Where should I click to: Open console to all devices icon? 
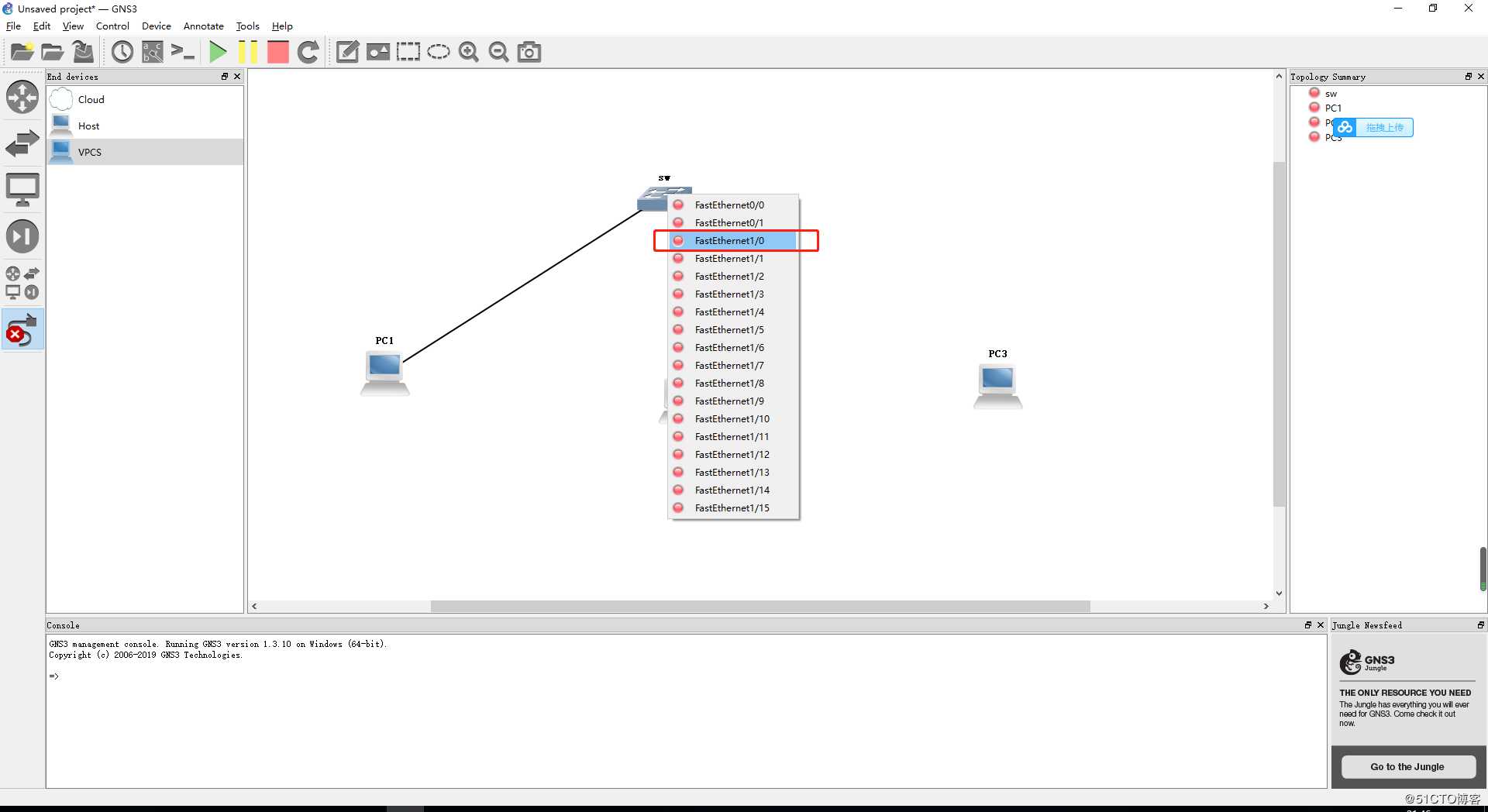pyautogui.click(x=183, y=52)
